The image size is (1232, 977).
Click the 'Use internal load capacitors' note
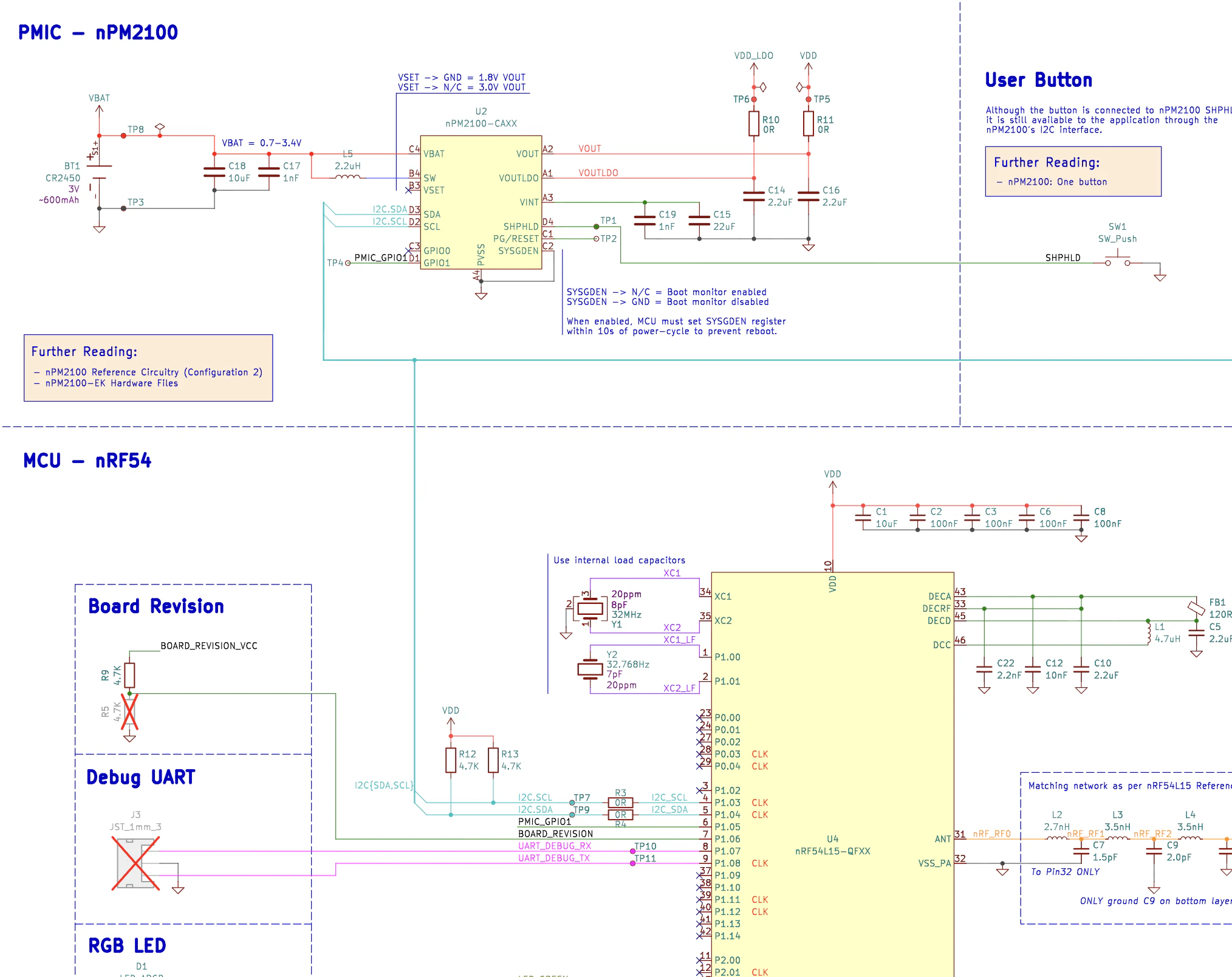(x=620, y=560)
